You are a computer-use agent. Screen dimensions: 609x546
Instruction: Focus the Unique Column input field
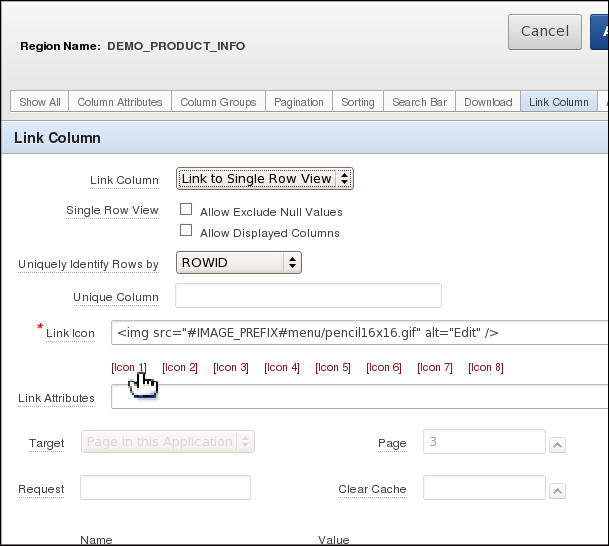tap(308, 296)
